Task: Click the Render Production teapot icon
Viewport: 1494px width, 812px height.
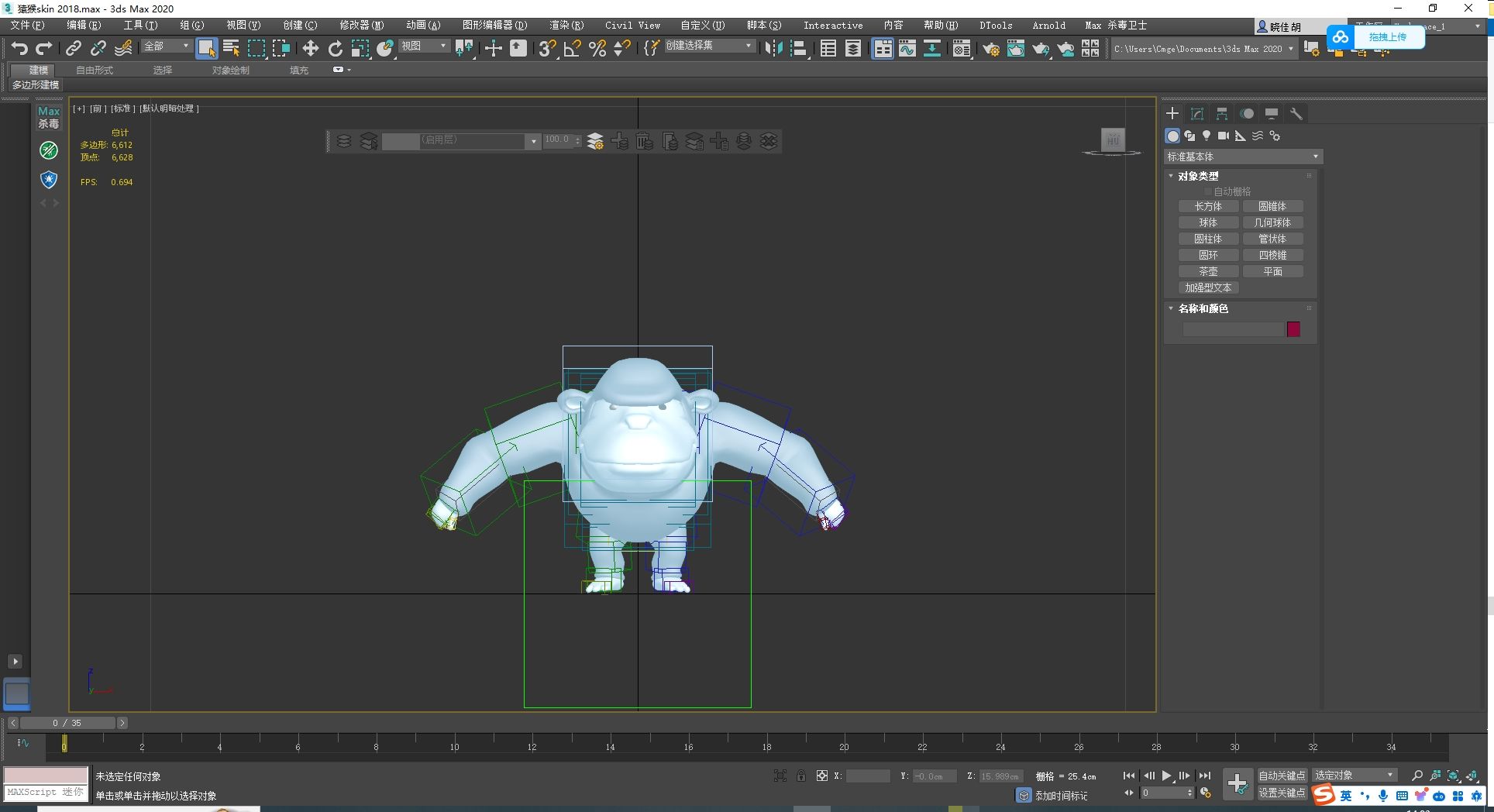Action: (x=1041, y=48)
